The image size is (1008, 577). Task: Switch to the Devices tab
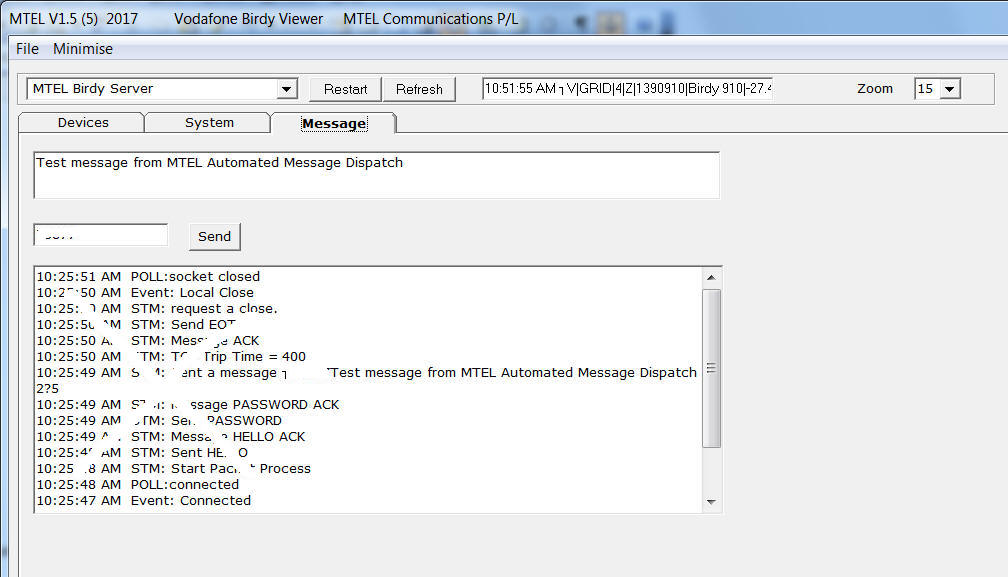[x=83, y=123]
